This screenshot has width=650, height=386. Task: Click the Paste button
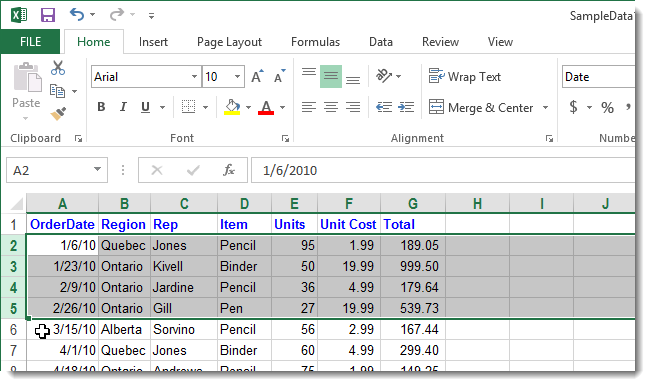point(27,86)
